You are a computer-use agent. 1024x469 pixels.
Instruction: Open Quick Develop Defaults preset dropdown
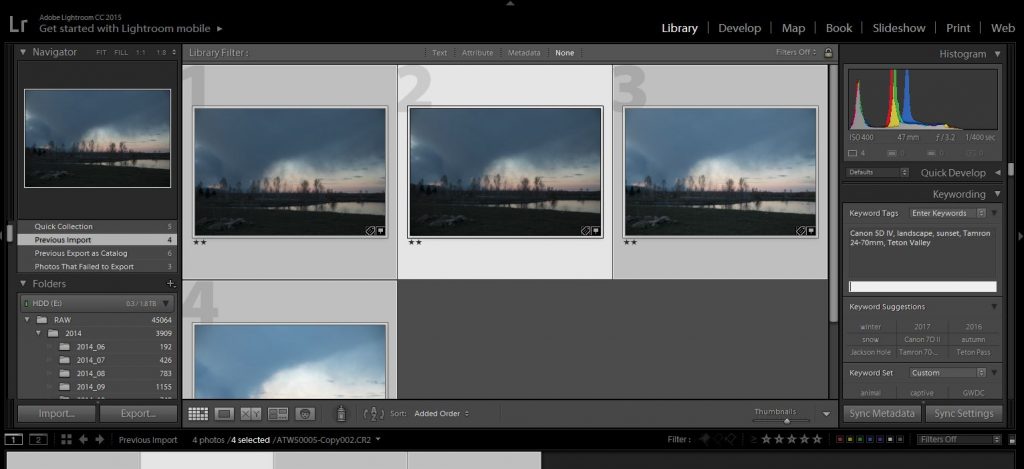[878, 172]
